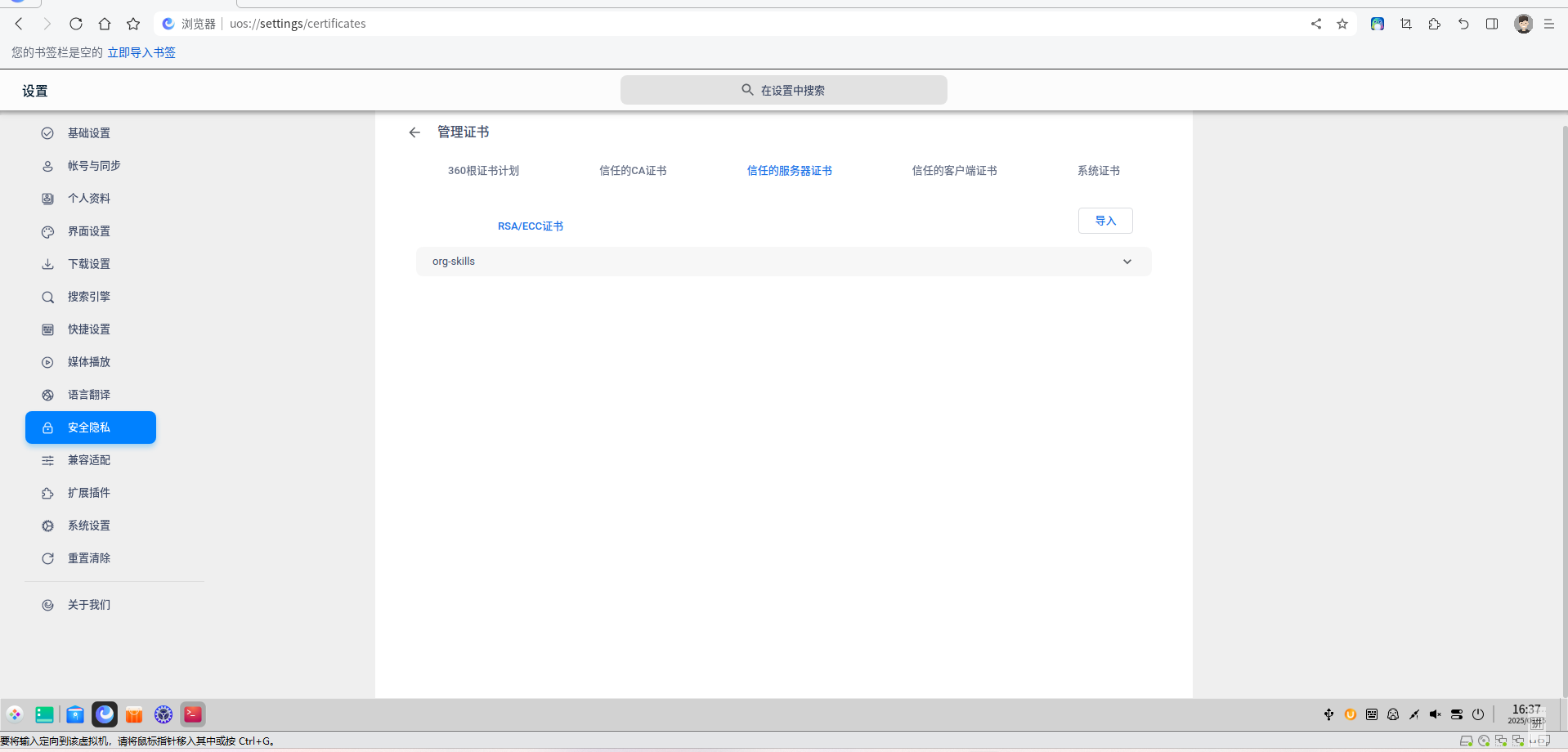The image size is (1568, 752).
Task: Open the history dropdown arrow in toolbar
Action: point(1463,24)
